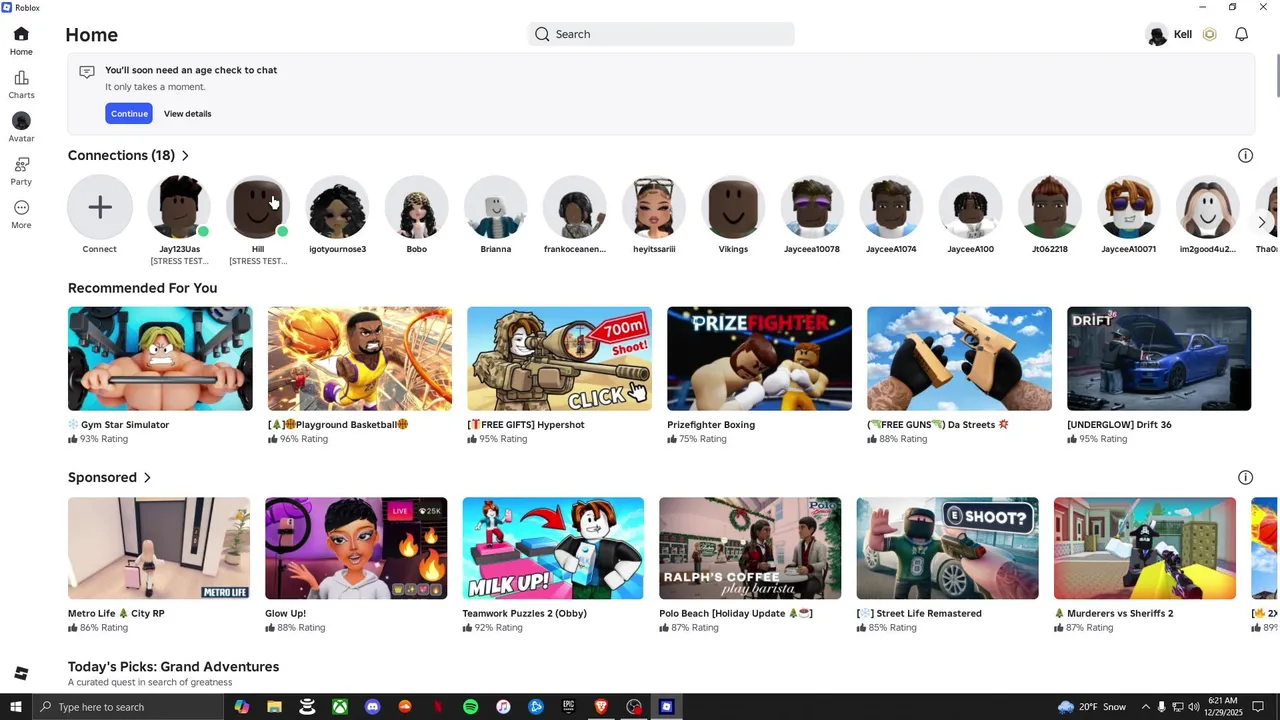Show hidden system tray icons

1145,707
